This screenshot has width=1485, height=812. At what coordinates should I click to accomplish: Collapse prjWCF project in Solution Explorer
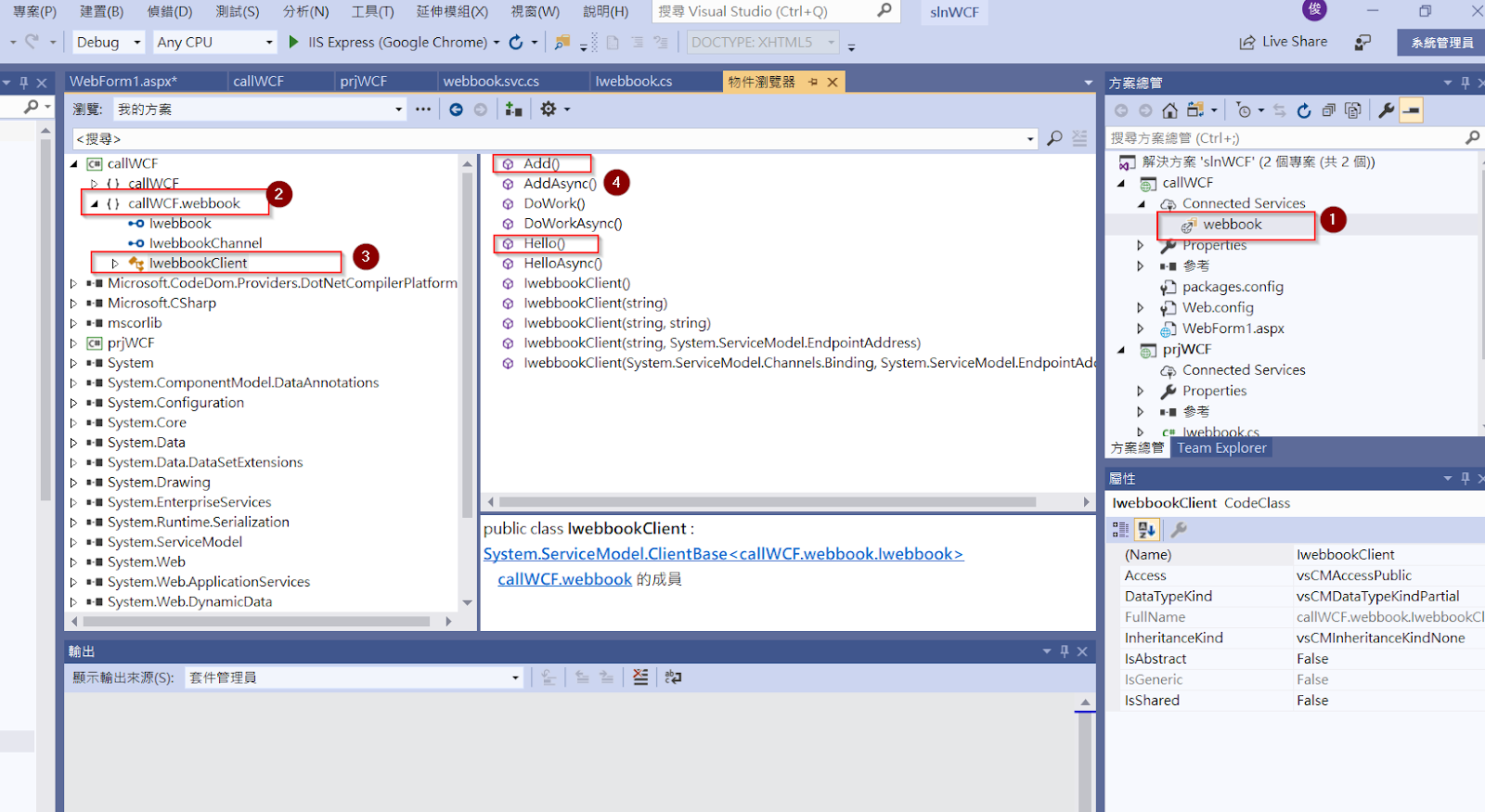tap(1121, 350)
